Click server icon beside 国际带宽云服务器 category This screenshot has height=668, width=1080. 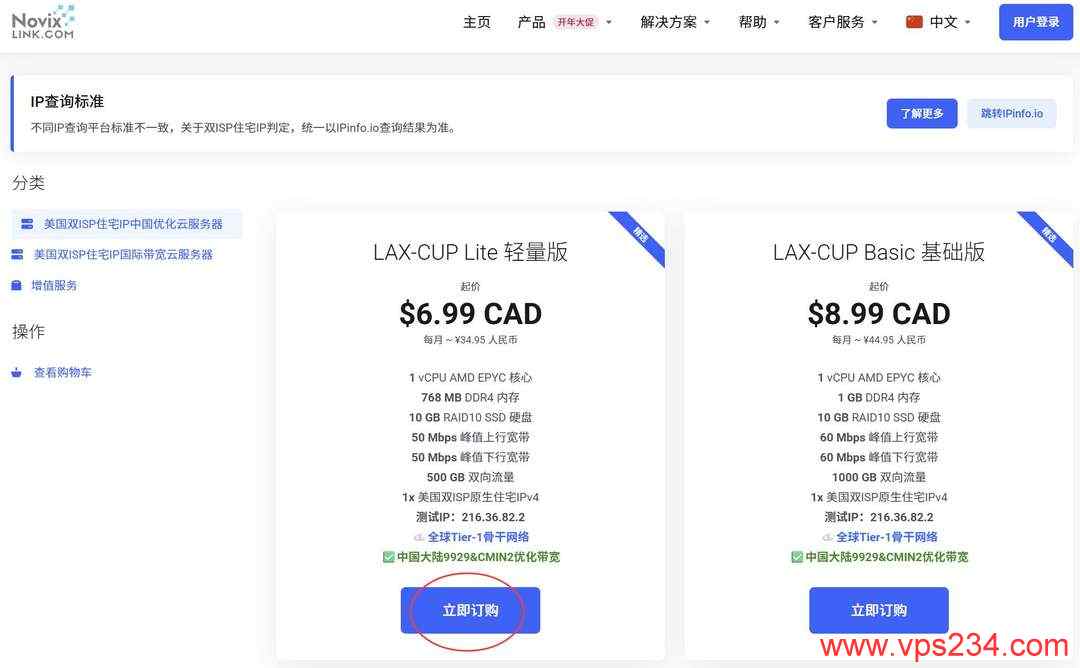coord(17,254)
